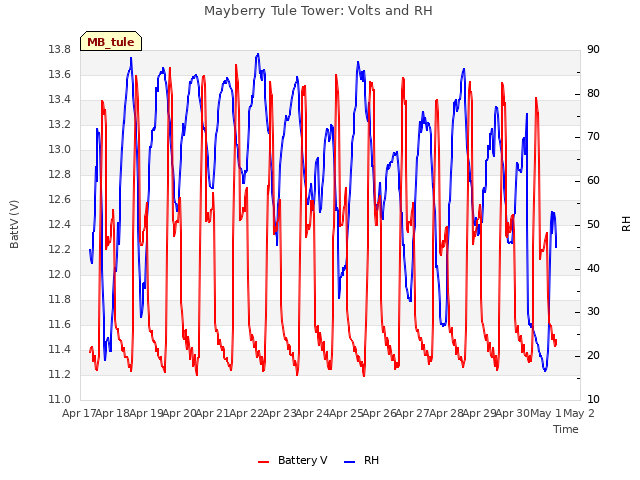Select the Apr 22 tick label

246,413
